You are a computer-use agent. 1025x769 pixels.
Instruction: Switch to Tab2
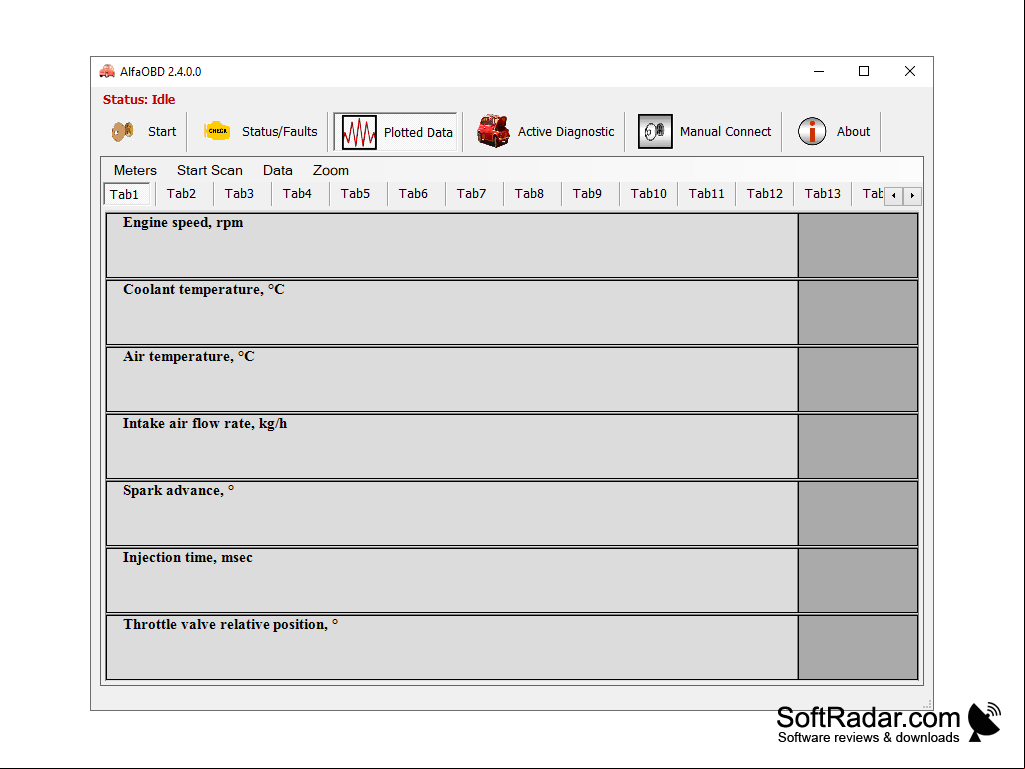click(x=181, y=194)
